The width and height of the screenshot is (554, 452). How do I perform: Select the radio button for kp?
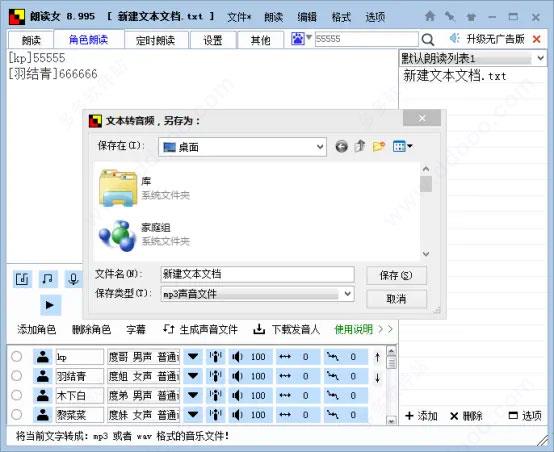click(x=16, y=357)
